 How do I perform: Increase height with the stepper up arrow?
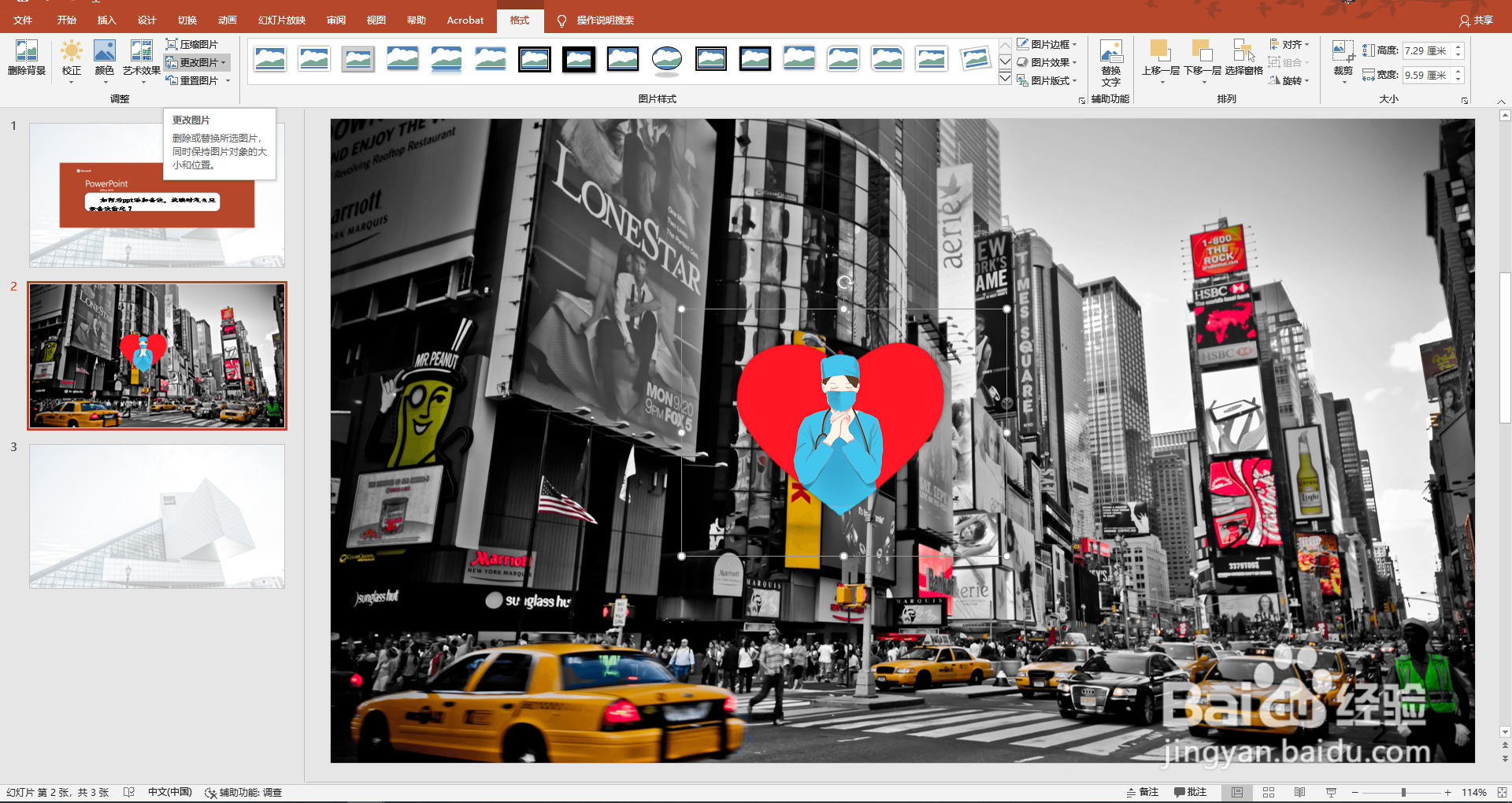click(x=1458, y=46)
